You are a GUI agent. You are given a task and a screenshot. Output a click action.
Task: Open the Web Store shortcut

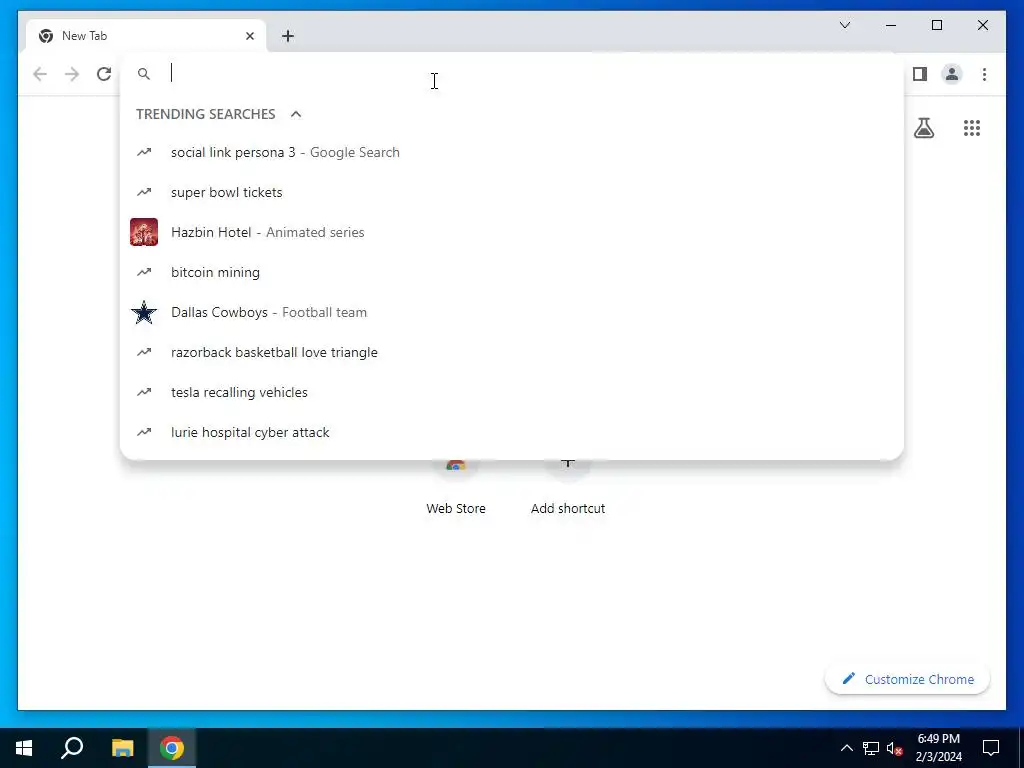[x=456, y=487]
